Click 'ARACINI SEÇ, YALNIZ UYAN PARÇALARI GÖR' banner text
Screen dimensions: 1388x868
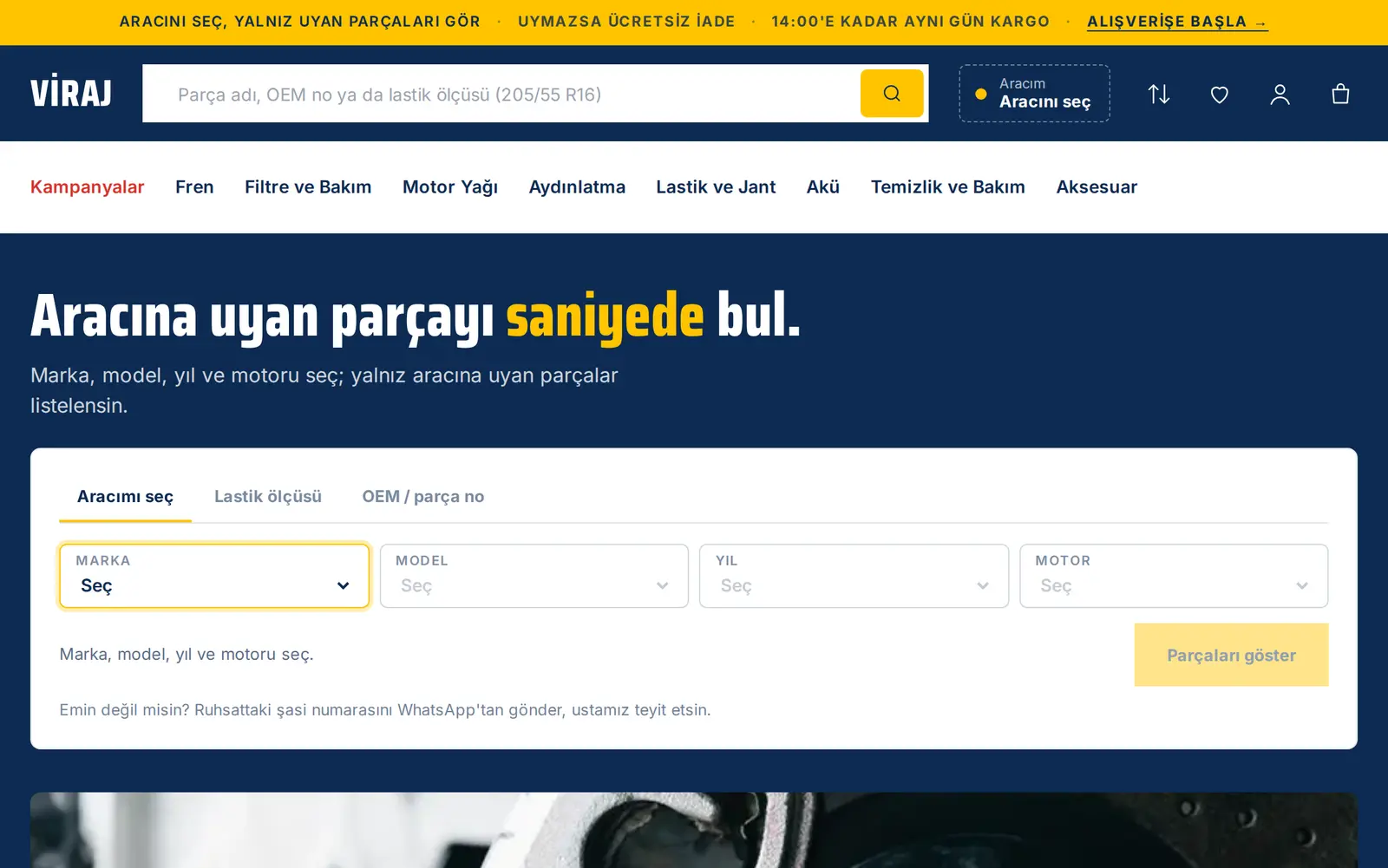coord(300,22)
